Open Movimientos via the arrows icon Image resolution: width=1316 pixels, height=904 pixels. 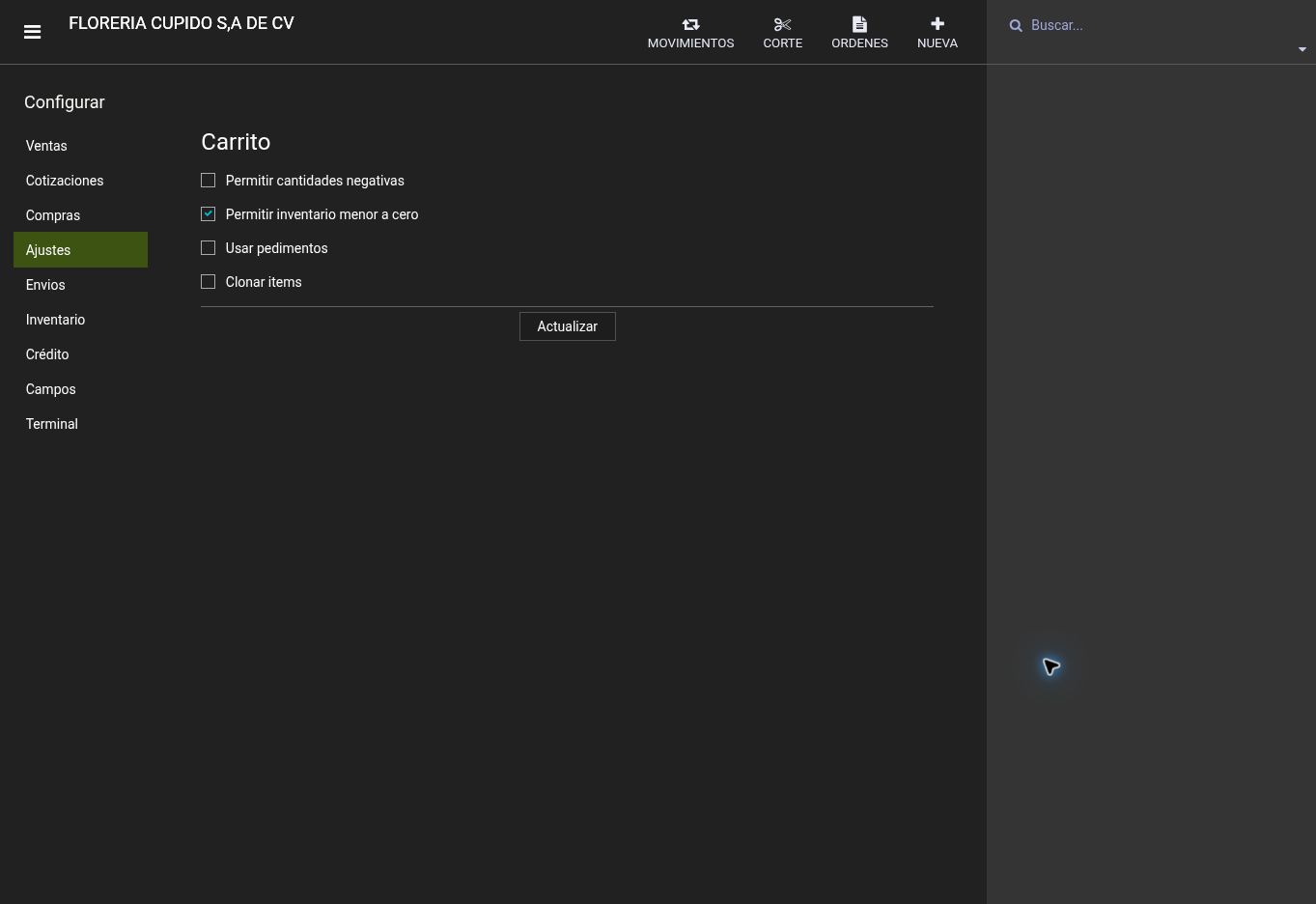click(x=690, y=24)
